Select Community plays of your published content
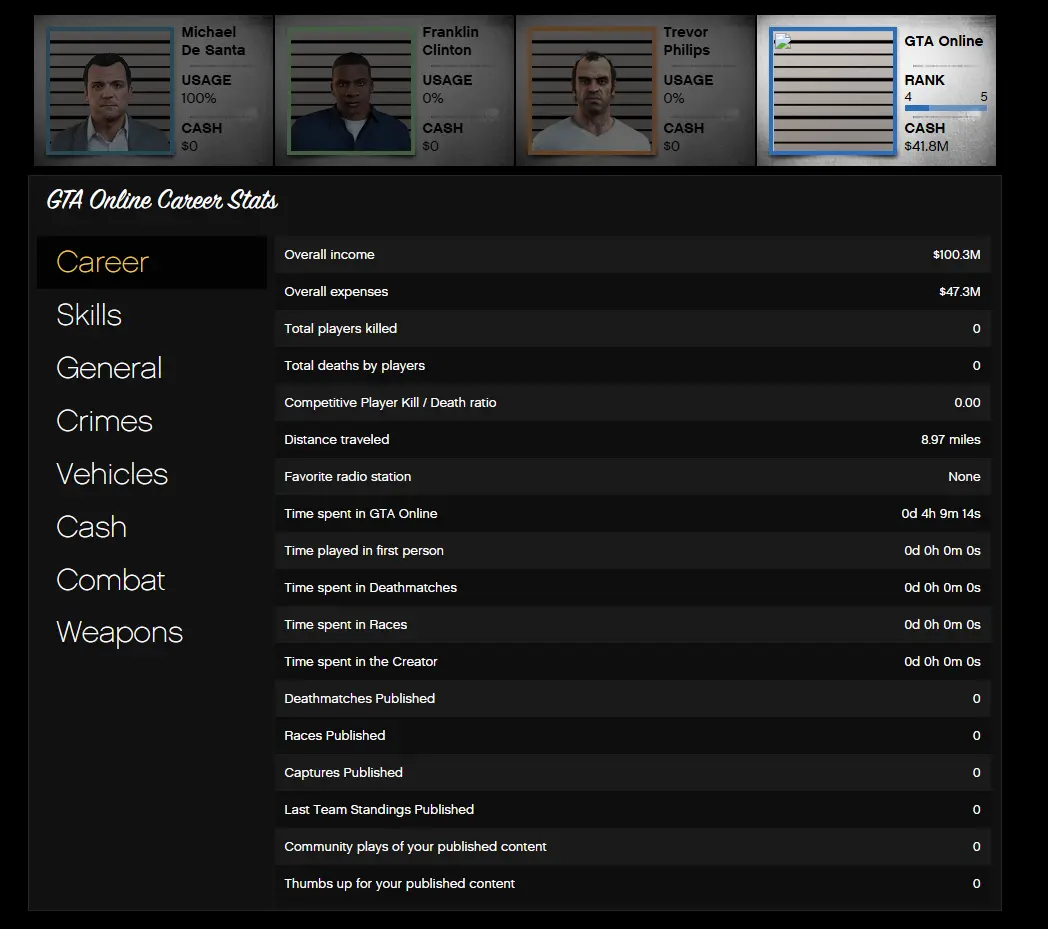The image size is (1048, 929). pyautogui.click(x=632, y=846)
